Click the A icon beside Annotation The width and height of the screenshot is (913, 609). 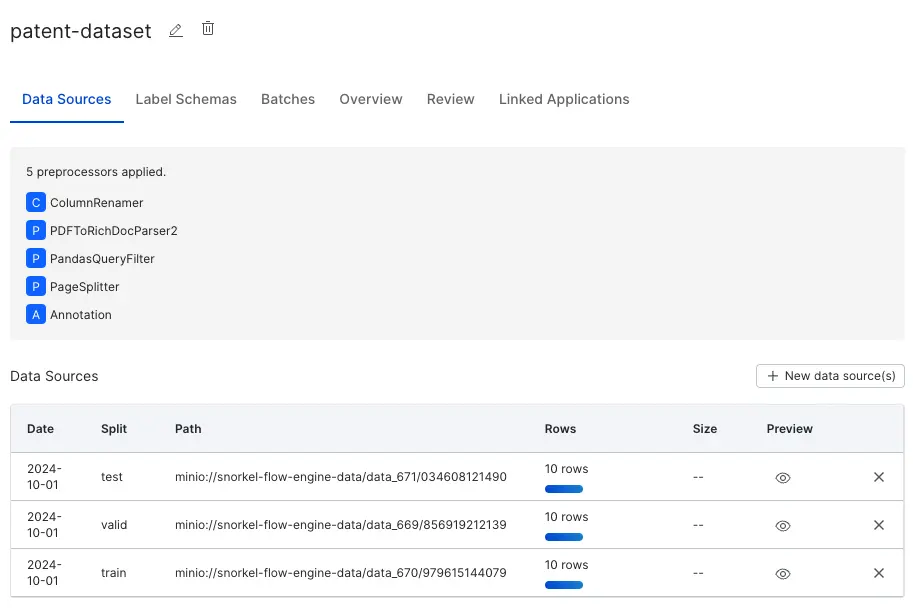tap(36, 314)
